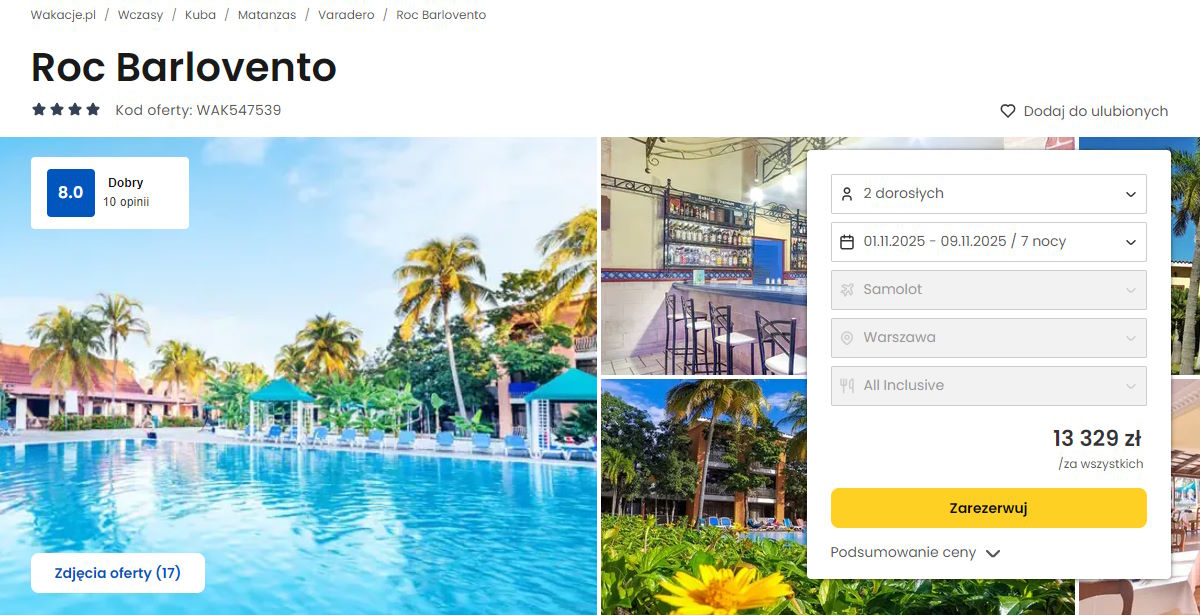The height and width of the screenshot is (615, 1200).
Task: Click the location pin icon beside Warszawa
Action: (847, 338)
